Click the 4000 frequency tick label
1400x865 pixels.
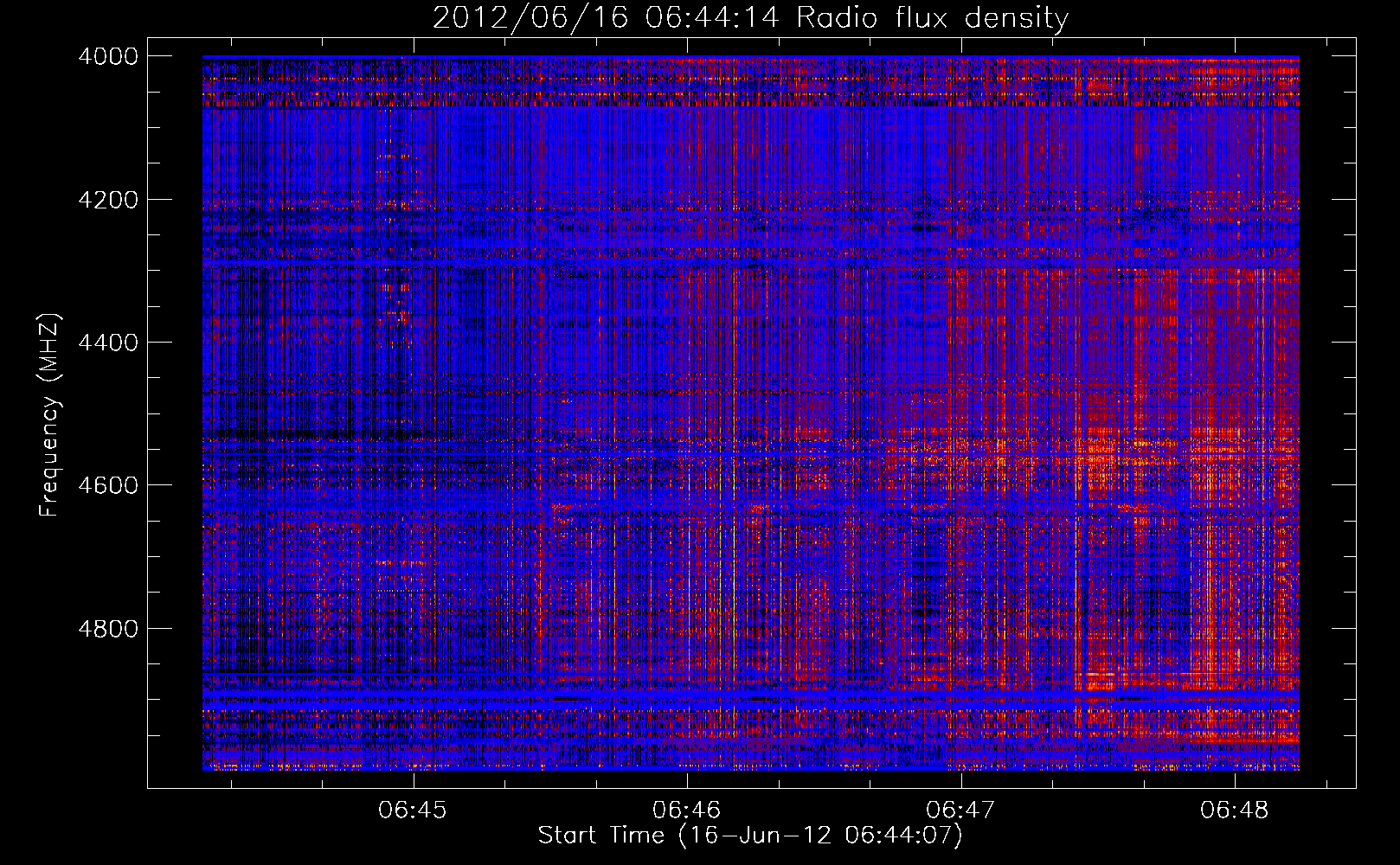coord(108,56)
